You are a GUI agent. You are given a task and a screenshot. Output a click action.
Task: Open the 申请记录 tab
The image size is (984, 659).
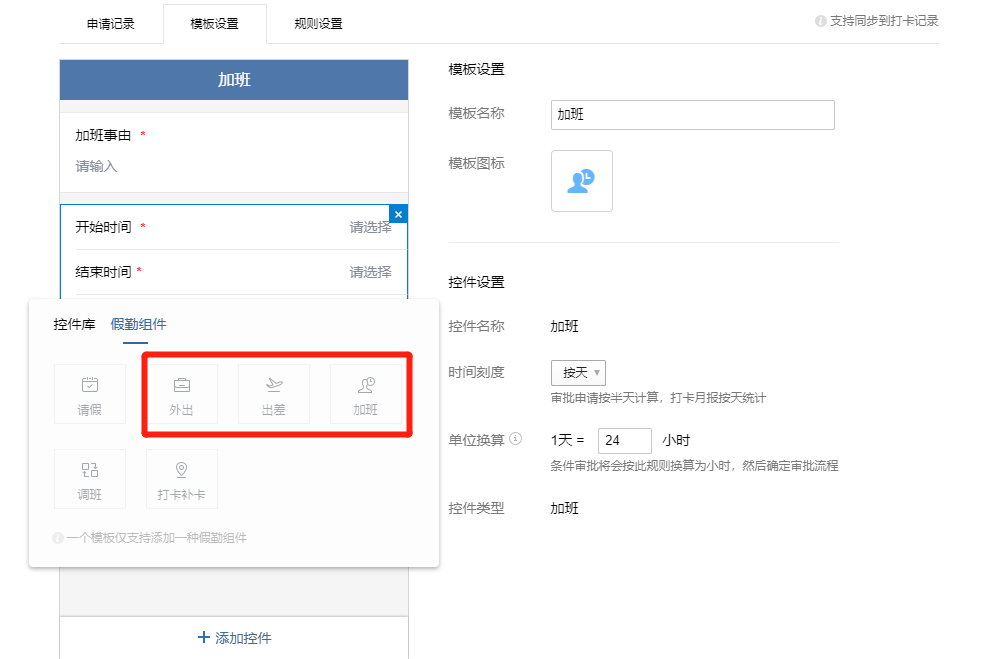[x=110, y=24]
